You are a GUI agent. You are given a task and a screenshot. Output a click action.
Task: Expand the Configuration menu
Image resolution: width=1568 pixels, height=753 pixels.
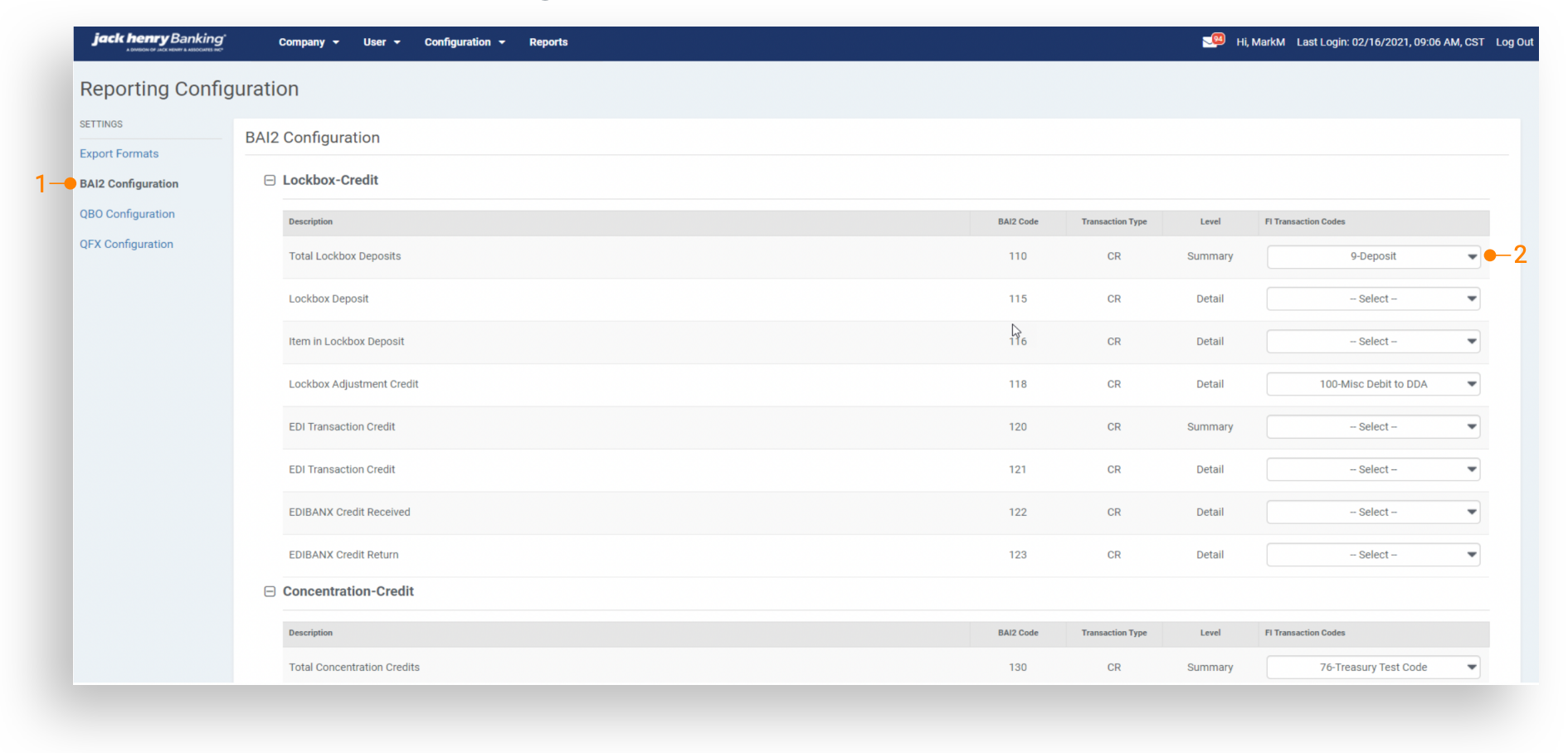[464, 42]
